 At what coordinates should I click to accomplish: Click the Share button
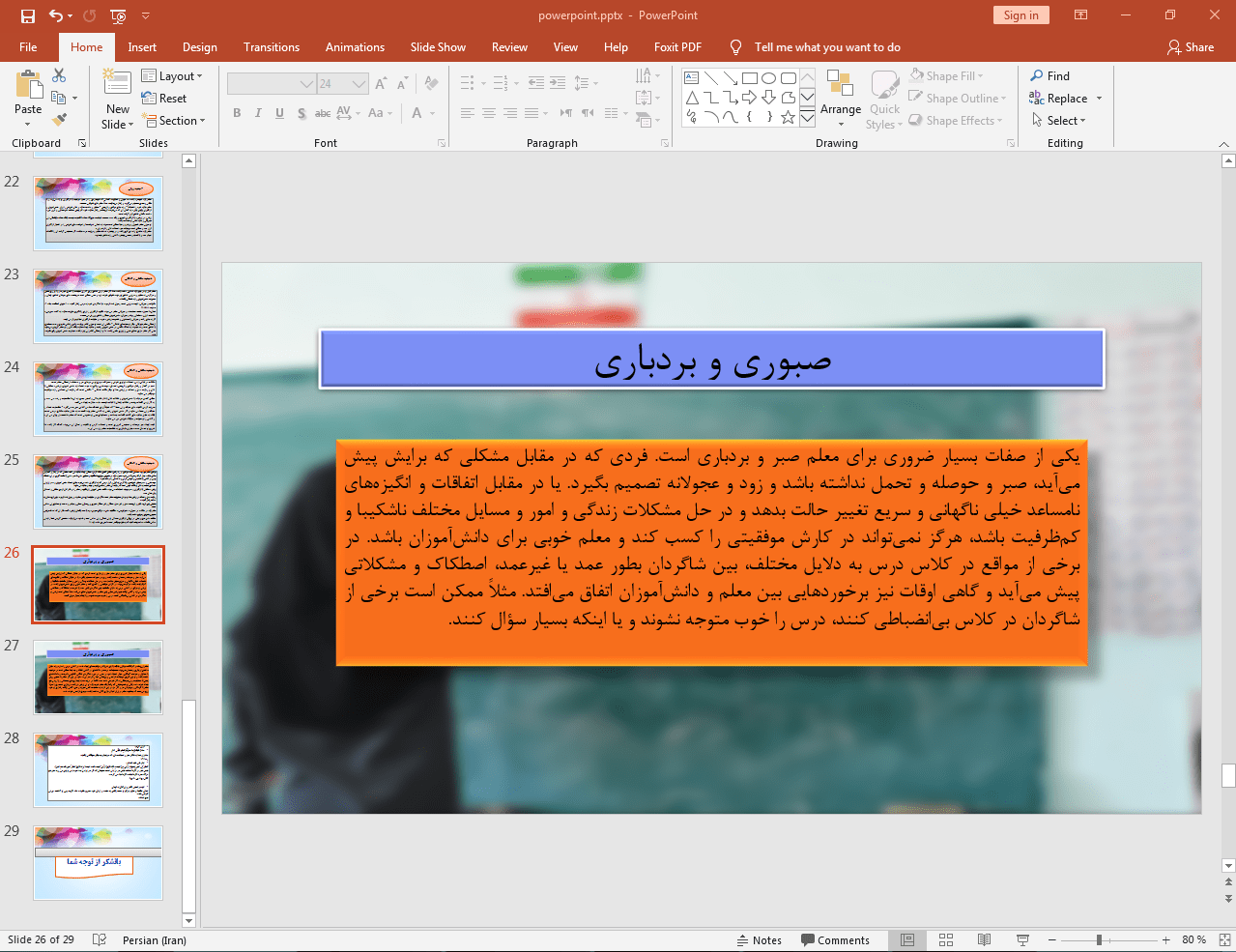1191,47
